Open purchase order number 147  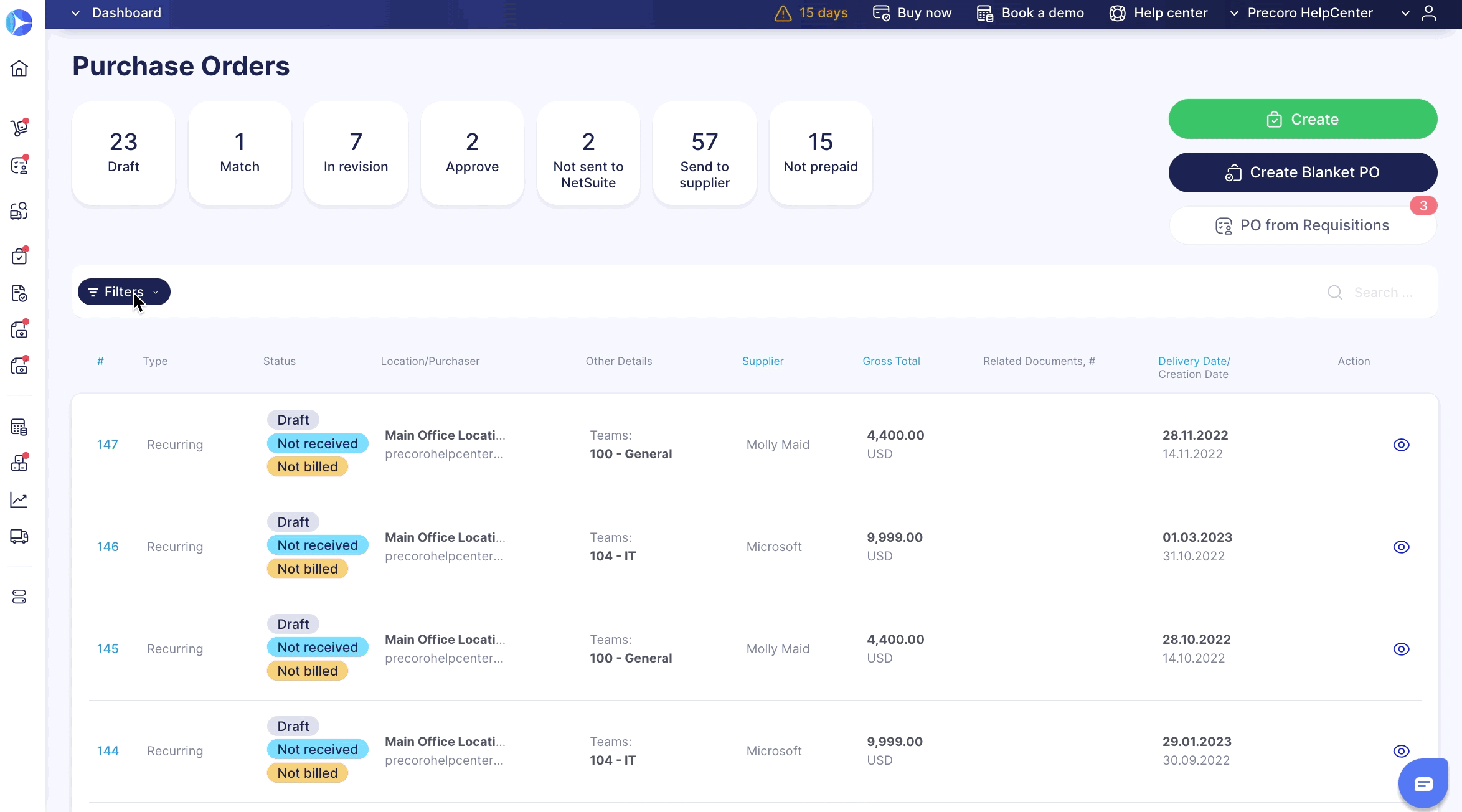(x=108, y=445)
